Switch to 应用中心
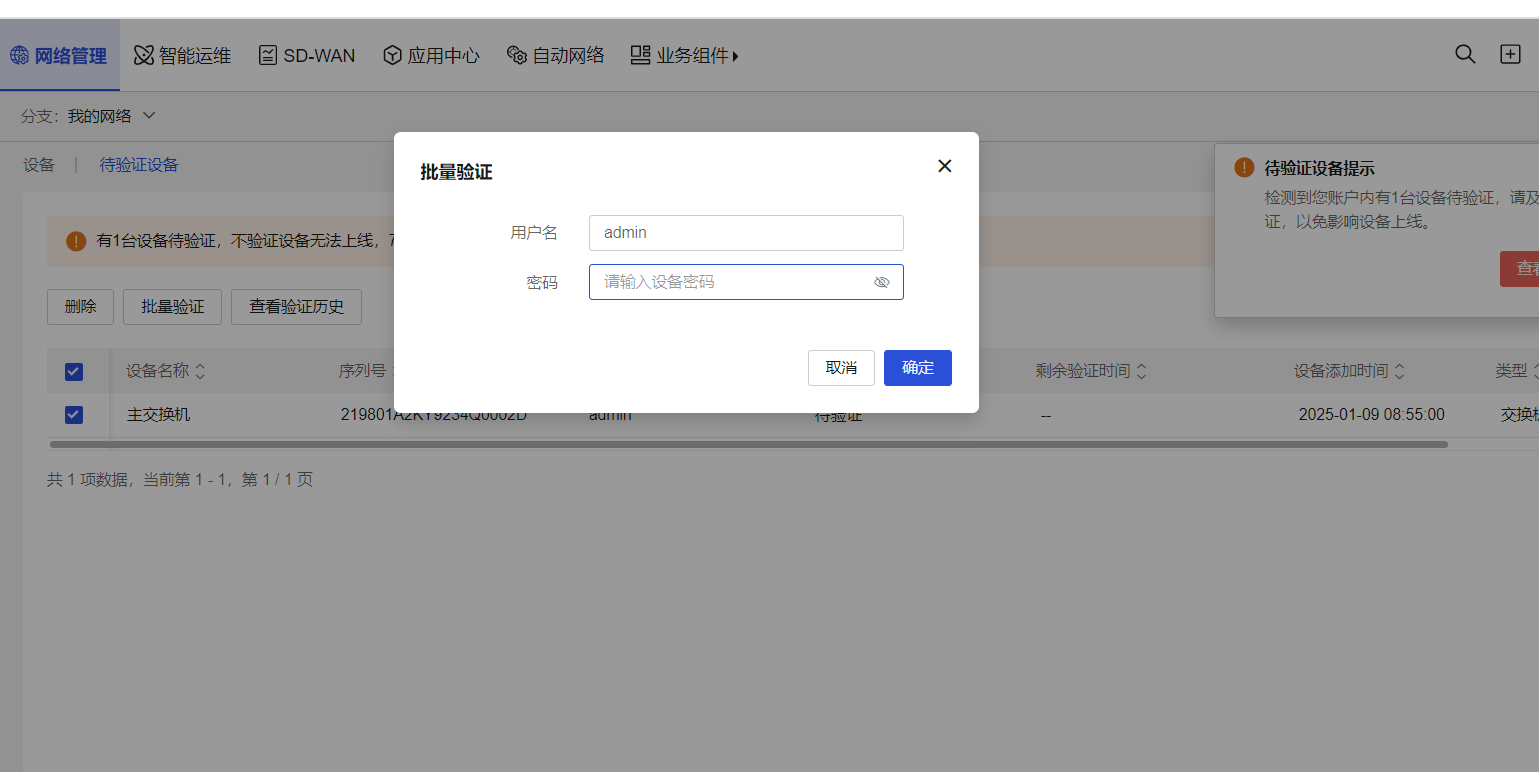 [x=431, y=56]
